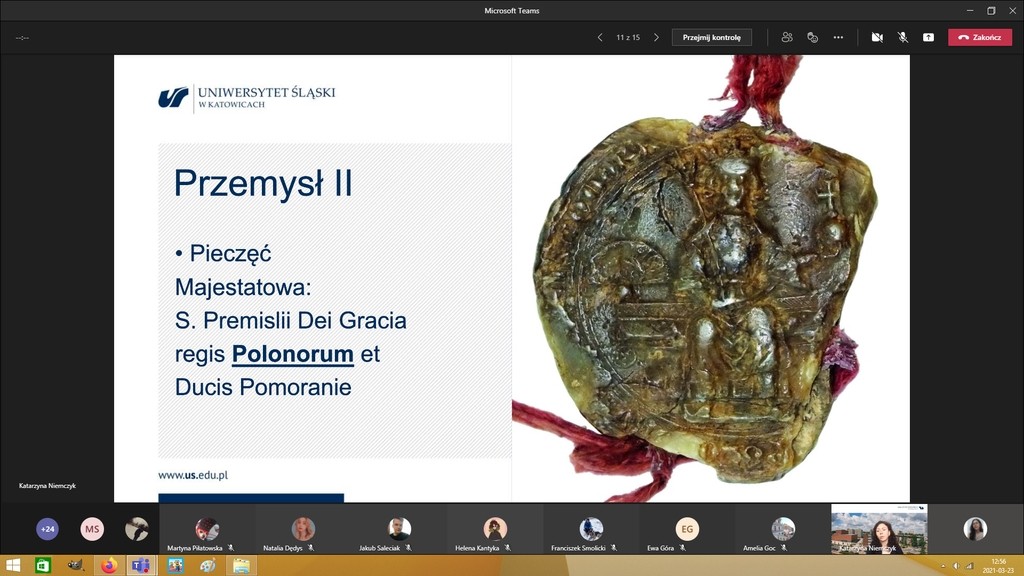1024x576 pixels.
Task: Restore down the Teams window
Action: [991, 10]
